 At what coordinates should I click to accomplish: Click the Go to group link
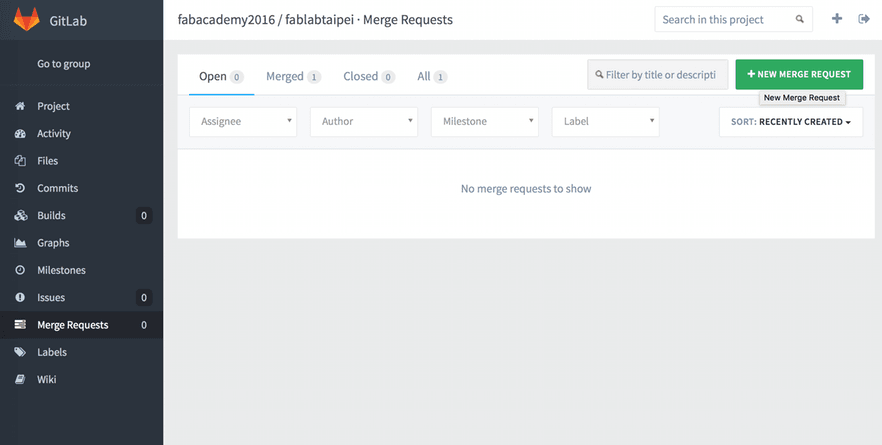[x=64, y=64]
